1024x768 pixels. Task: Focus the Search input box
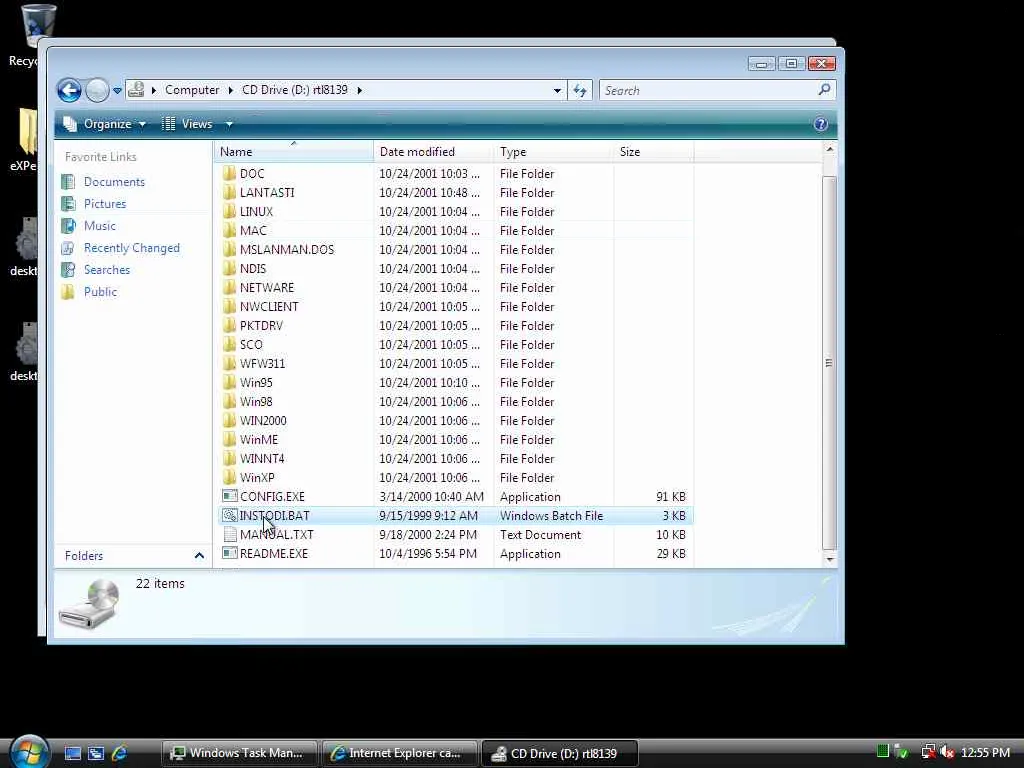pos(709,91)
